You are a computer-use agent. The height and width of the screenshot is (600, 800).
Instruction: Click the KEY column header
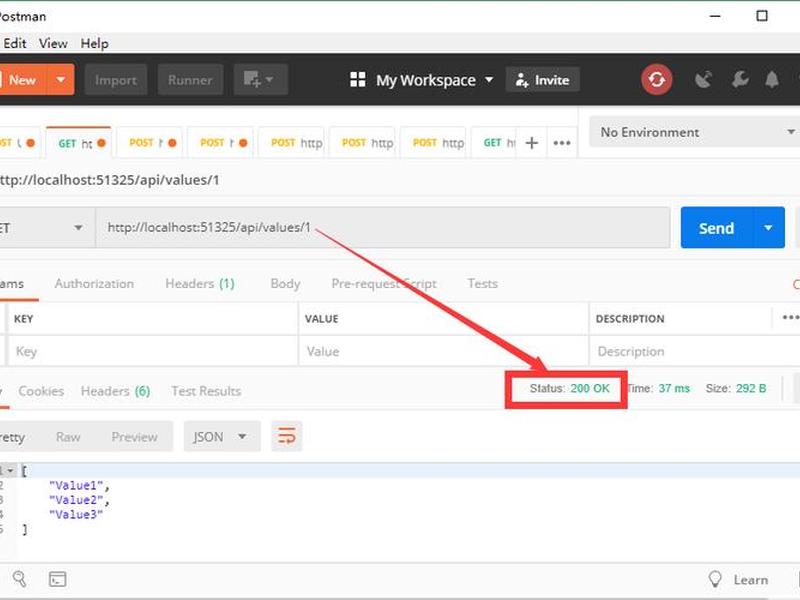23,319
